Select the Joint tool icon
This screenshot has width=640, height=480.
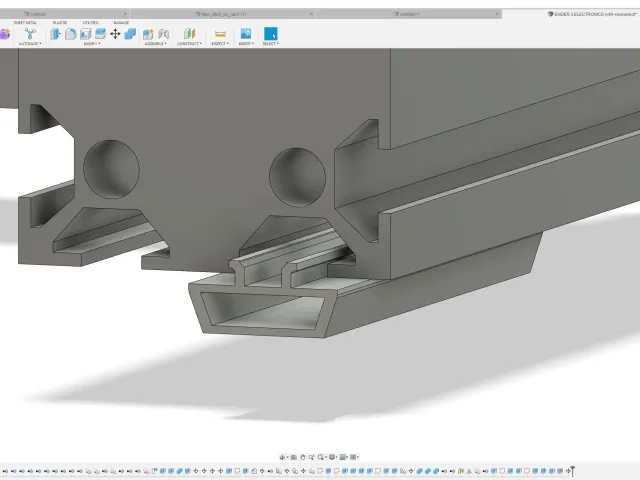pos(163,34)
